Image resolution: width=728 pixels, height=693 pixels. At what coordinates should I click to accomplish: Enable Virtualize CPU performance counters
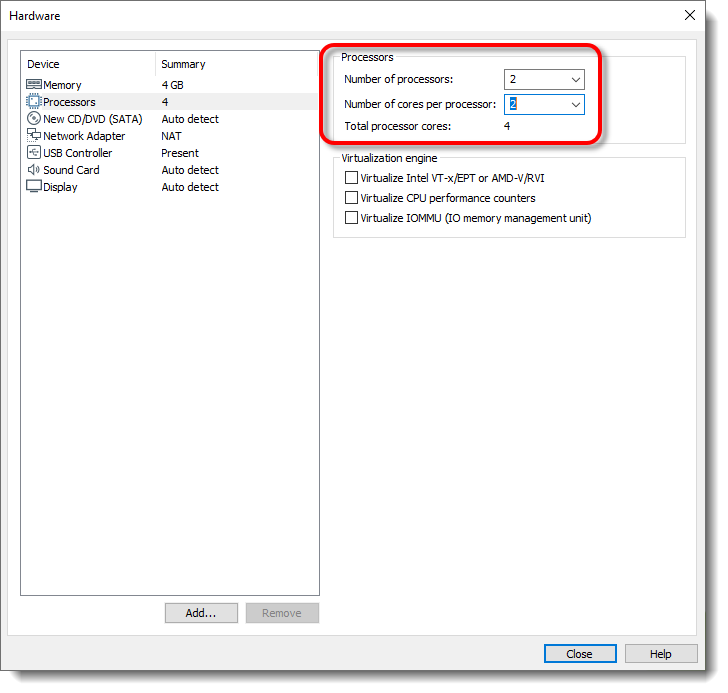(351, 198)
